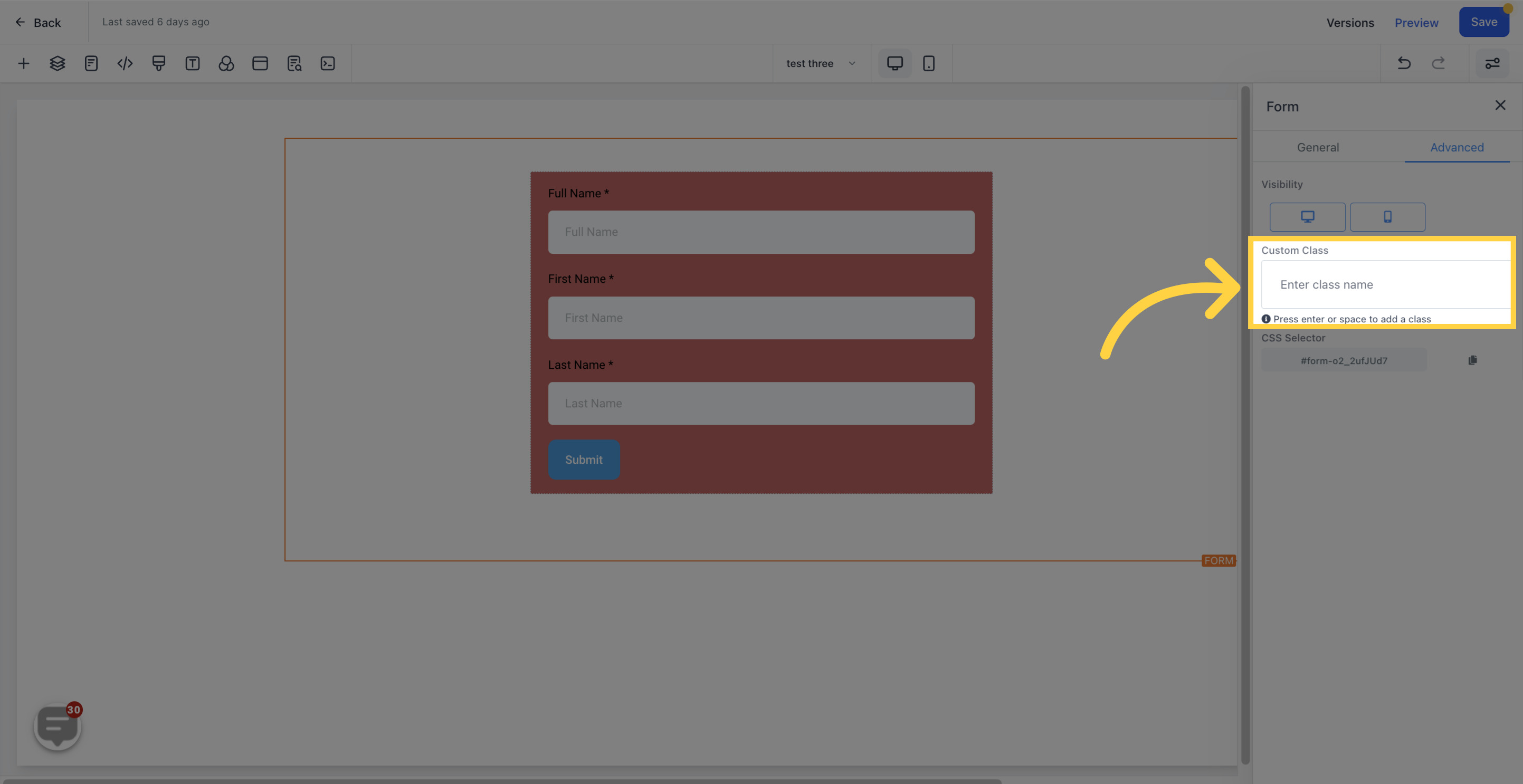Switch to mobile preview mode
The width and height of the screenshot is (1523, 784).
(x=928, y=63)
